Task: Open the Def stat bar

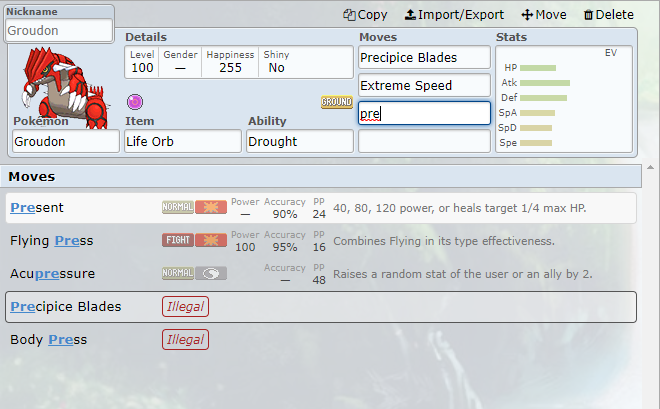Action: (x=543, y=98)
